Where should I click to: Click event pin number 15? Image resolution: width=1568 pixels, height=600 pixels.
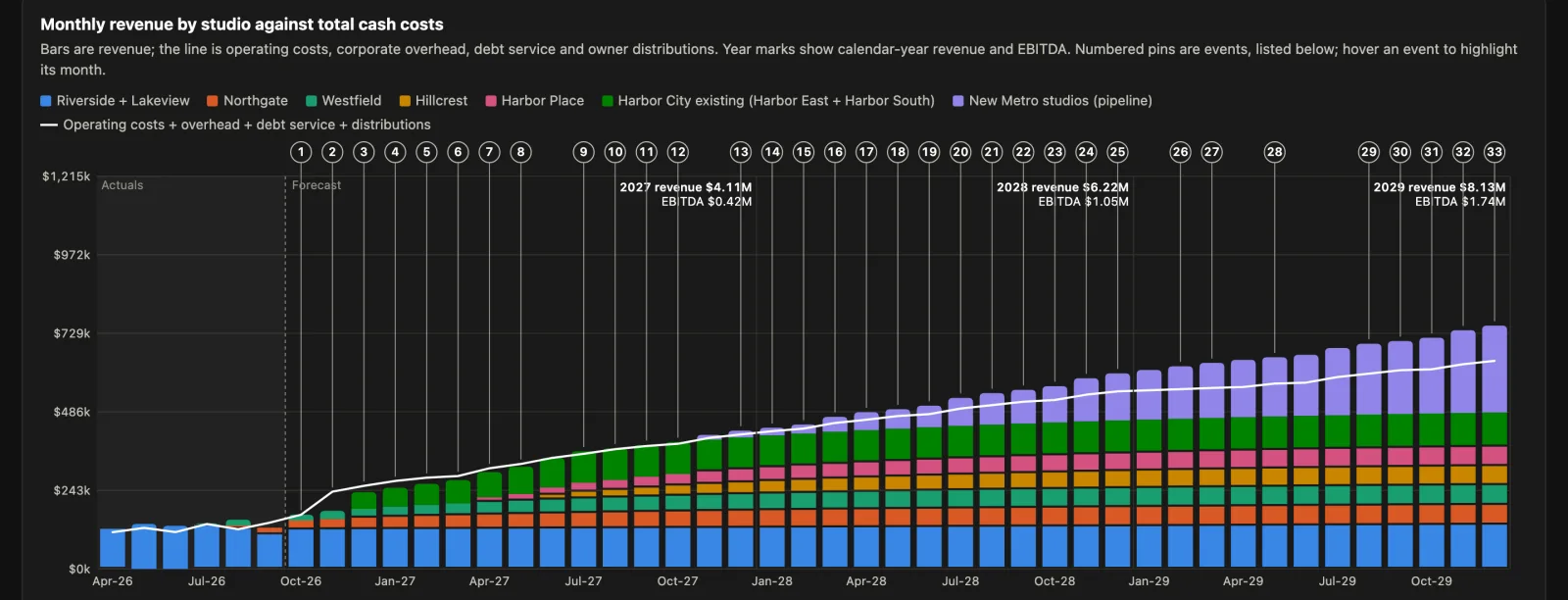[x=804, y=152]
